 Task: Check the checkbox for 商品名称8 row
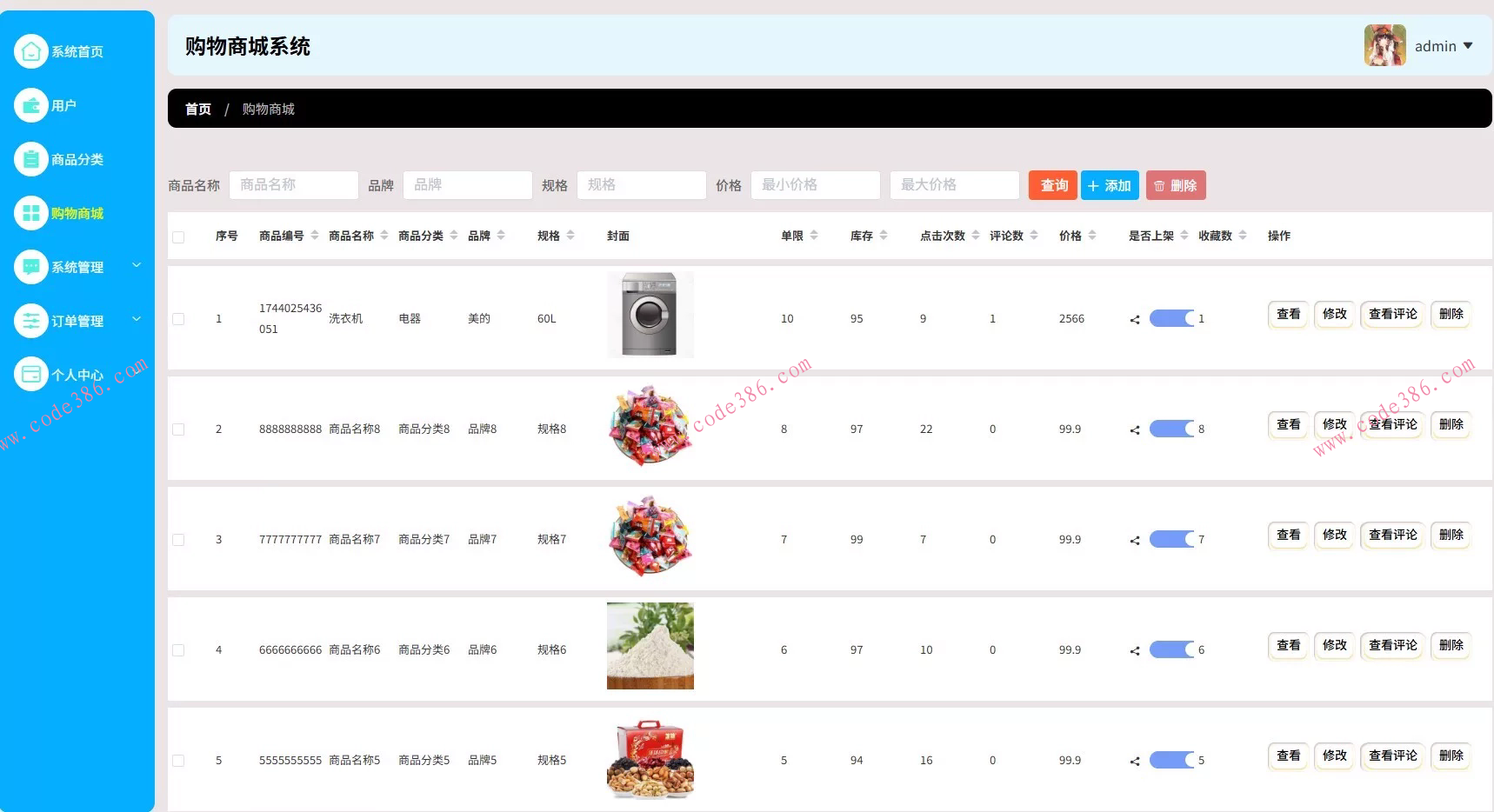point(178,429)
